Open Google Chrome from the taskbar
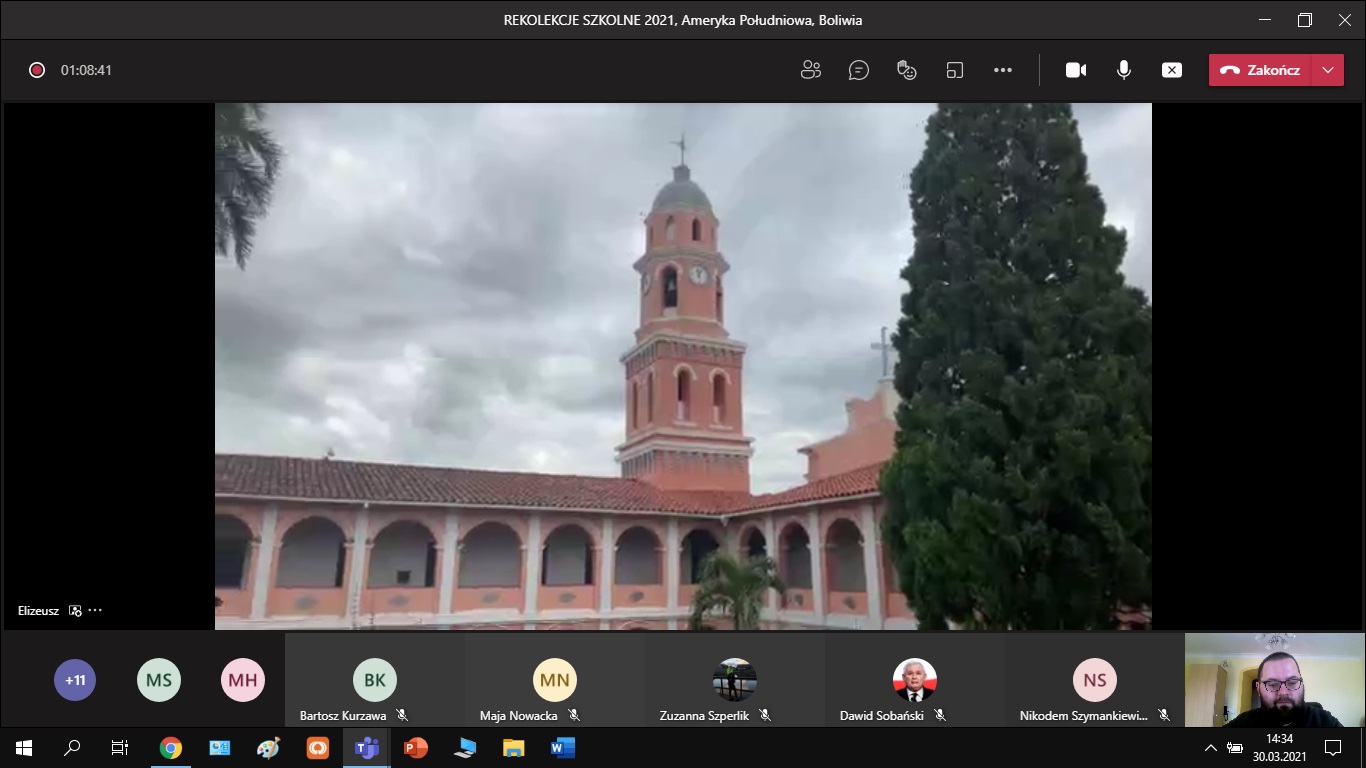The height and width of the screenshot is (768, 1366). pyautogui.click(x=171, y=748)
